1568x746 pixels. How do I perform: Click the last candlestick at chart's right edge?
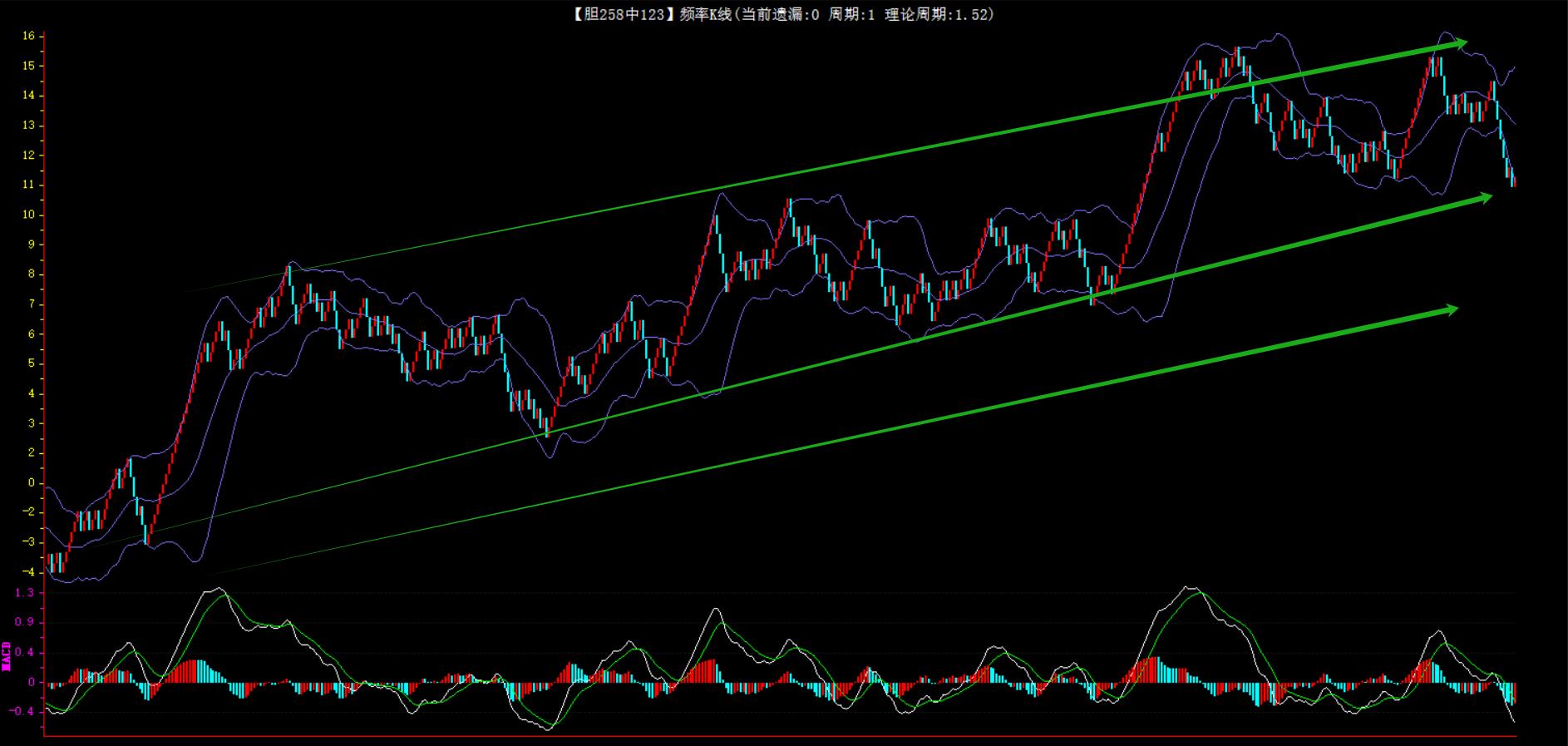point(1513,180)
